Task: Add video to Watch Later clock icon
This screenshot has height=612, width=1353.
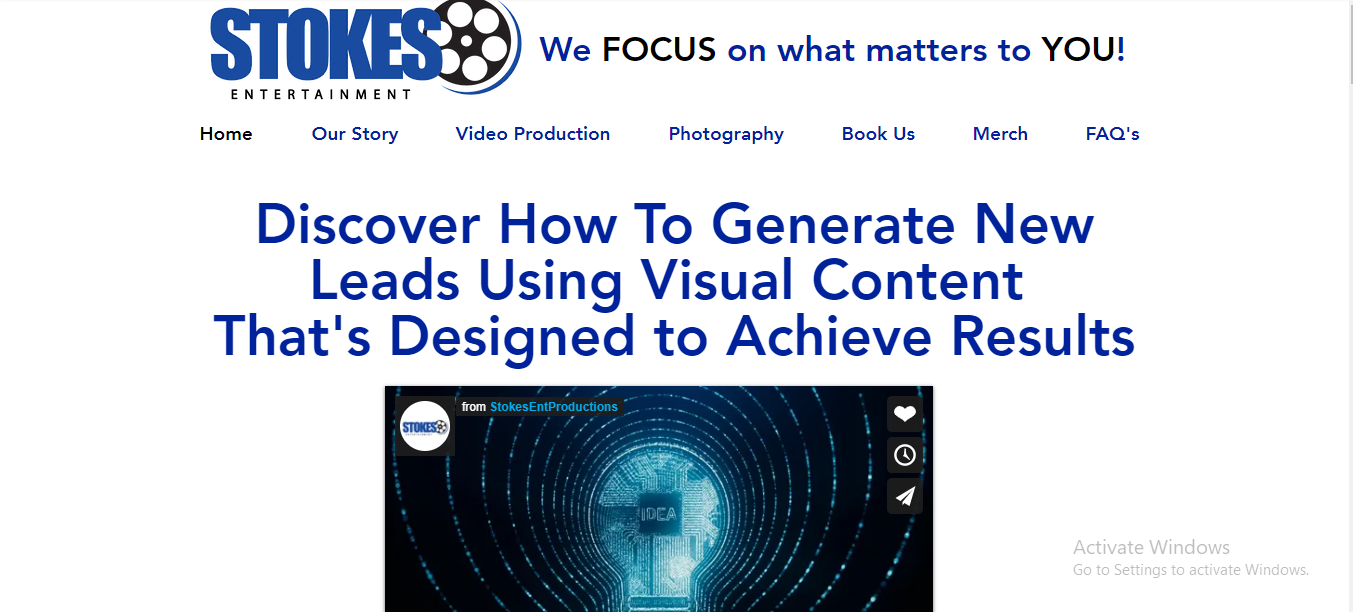Action: (905, 455)
